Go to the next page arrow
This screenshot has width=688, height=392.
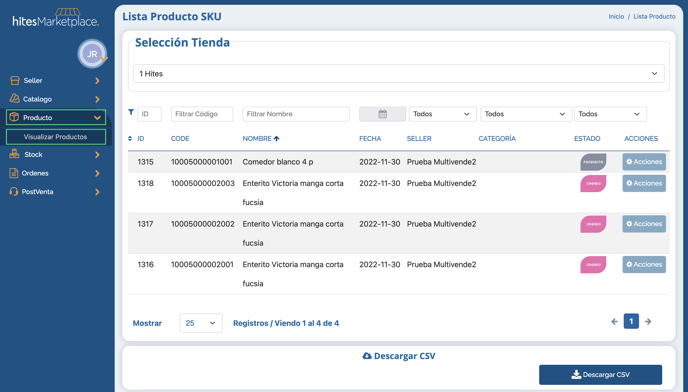click(x=648, y=321)
